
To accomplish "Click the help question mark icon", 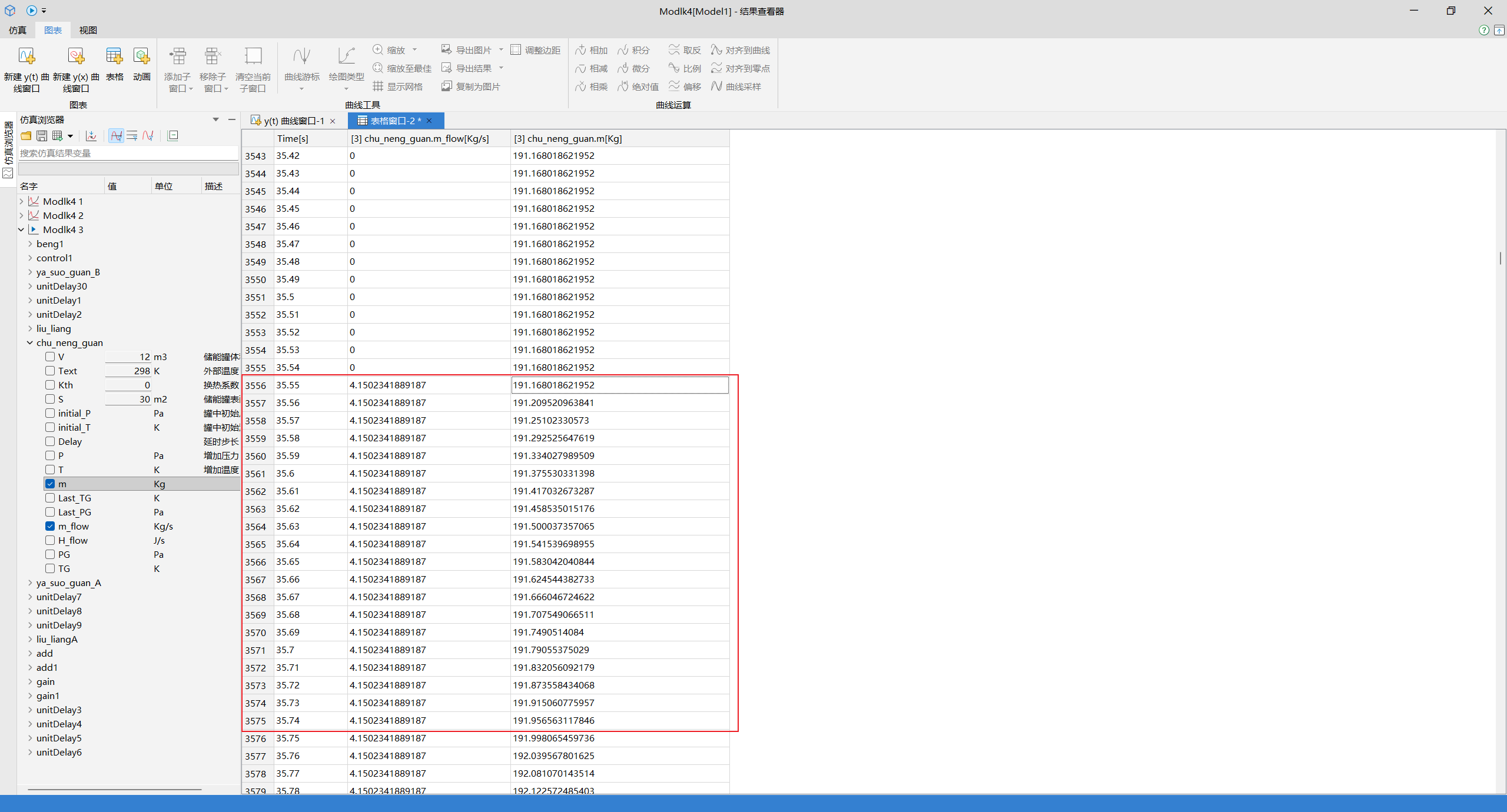I will (x=1484, y=30).
